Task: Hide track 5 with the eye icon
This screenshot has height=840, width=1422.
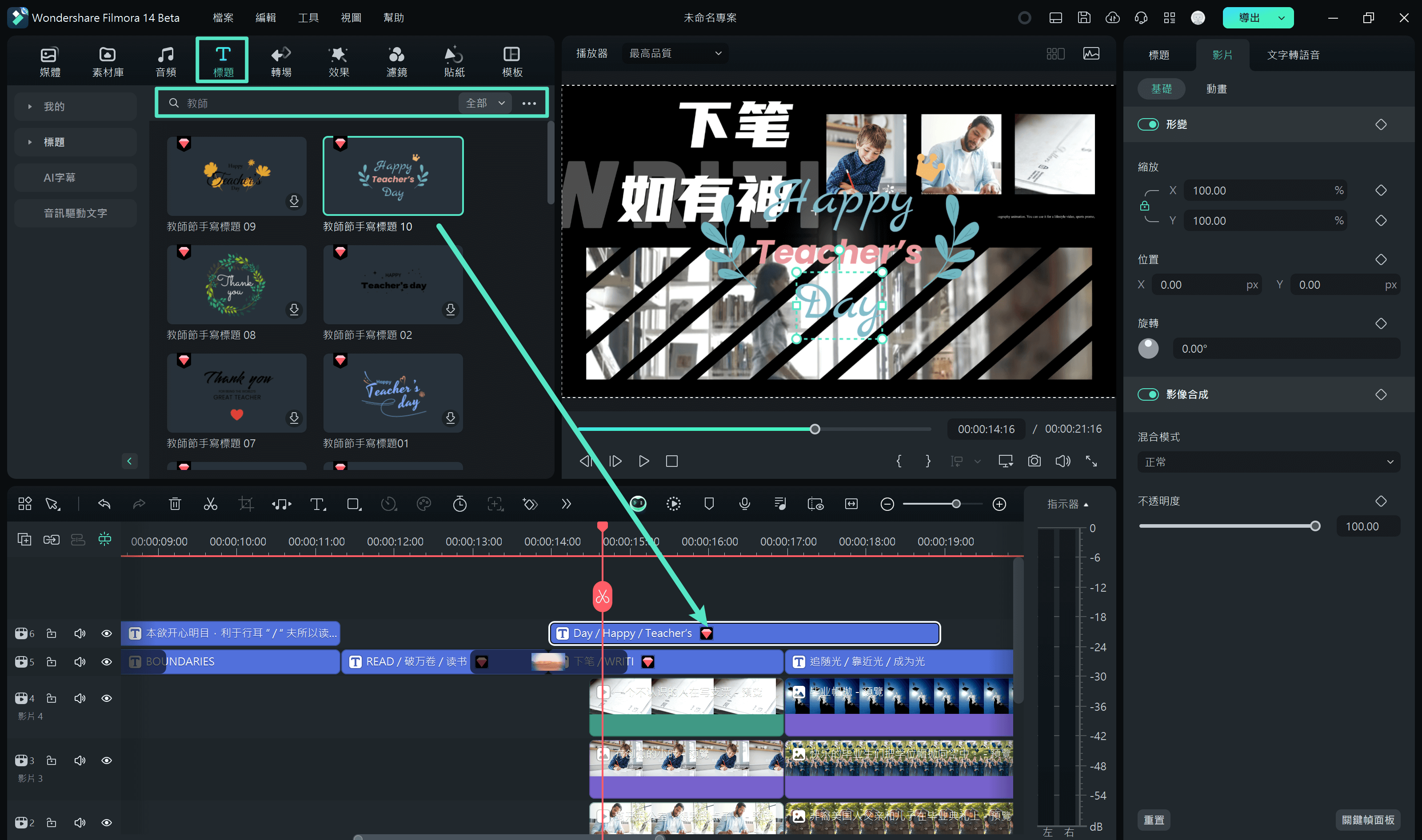Action: [106, 662]
